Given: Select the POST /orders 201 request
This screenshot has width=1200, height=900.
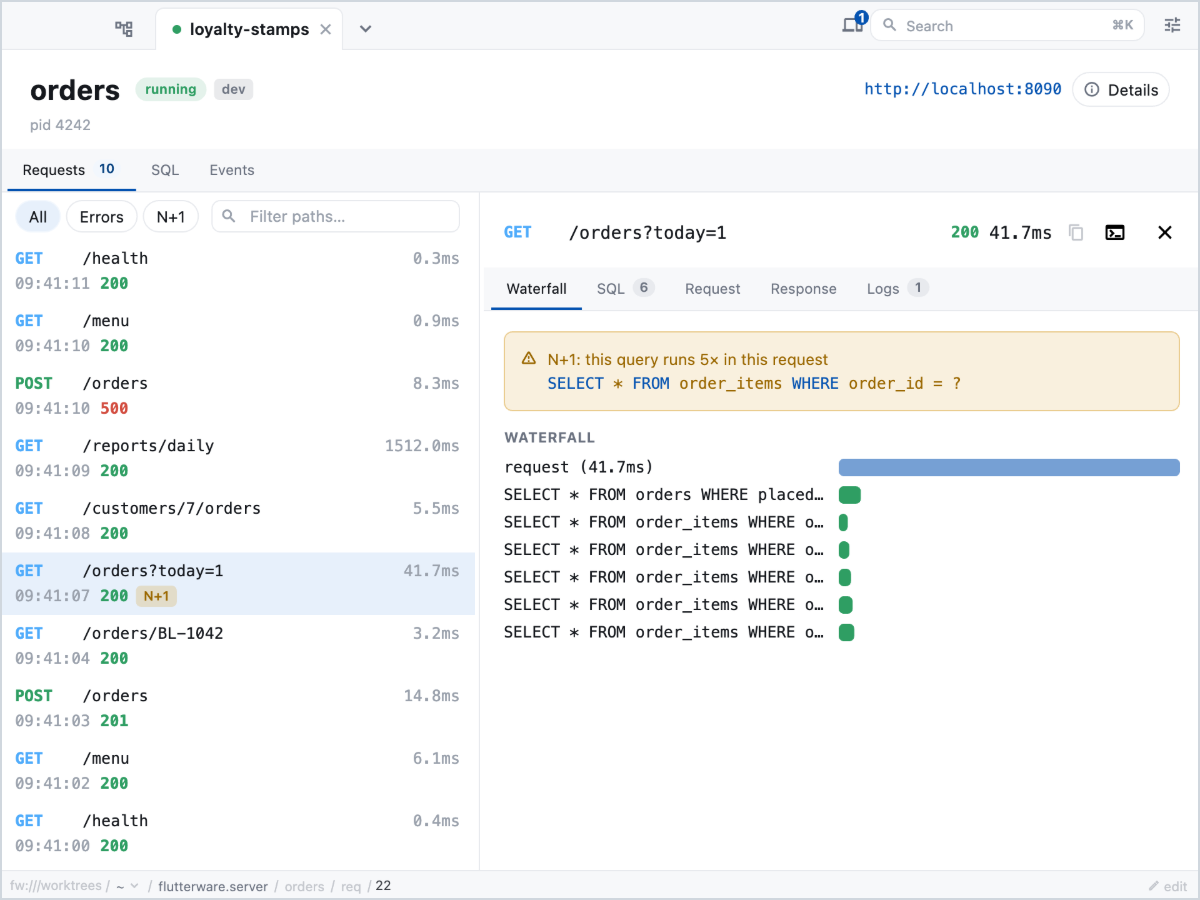Looking at the screenshot, I should pyautogui.click(x=238, y=708).
